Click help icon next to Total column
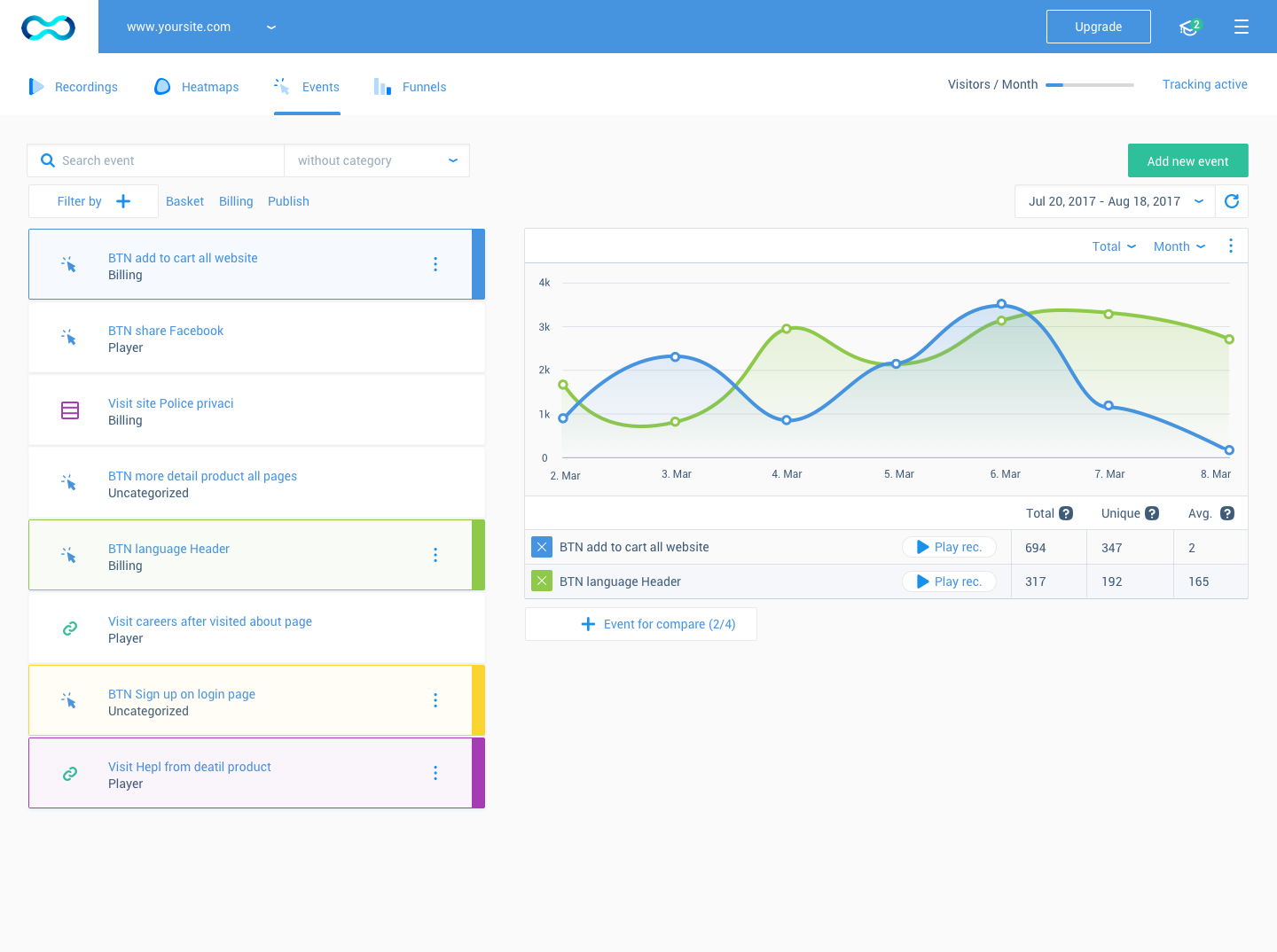Screen dimensions: 1277x952 pyautogui.click(x=1066, y=513)
